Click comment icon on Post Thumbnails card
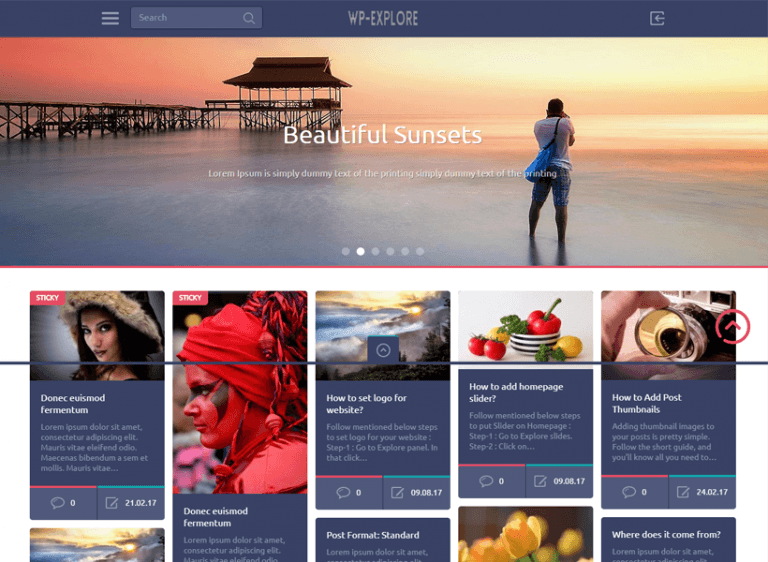Image resolution: width=768 pixels, height=562 pixels. pyautogui.click(x=629, y=492)
